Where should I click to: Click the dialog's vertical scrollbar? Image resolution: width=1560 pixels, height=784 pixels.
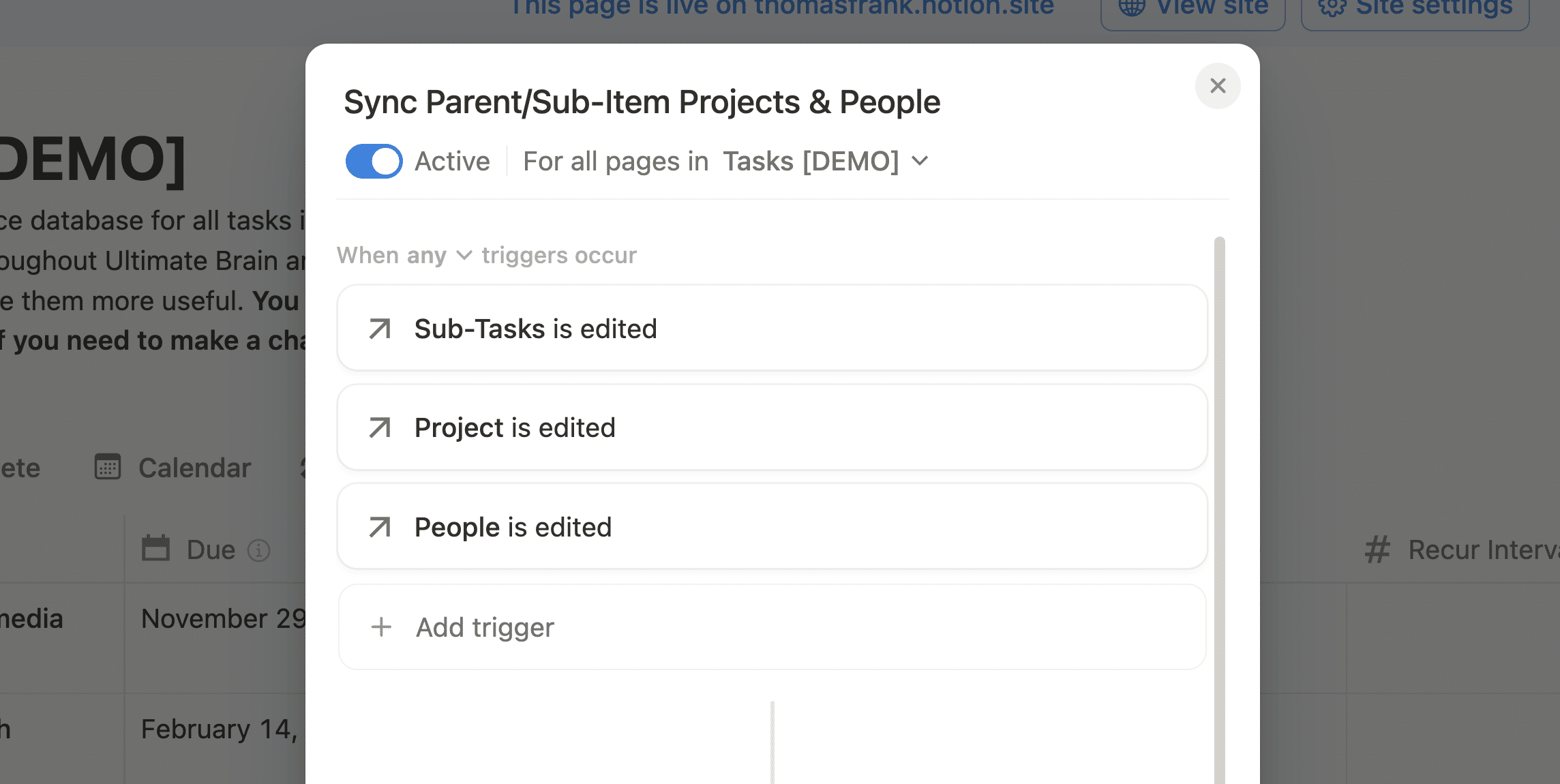click(1219, 510)
